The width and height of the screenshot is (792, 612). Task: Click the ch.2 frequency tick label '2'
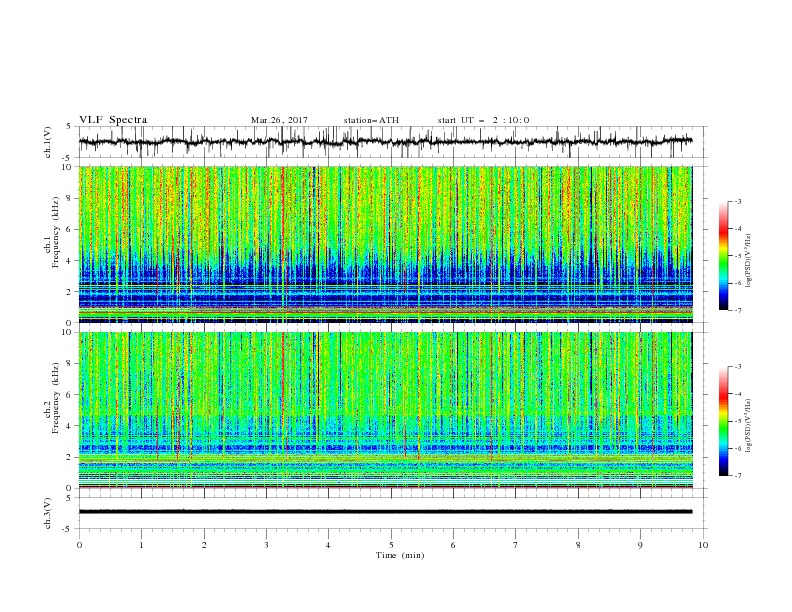pos(70,457)
